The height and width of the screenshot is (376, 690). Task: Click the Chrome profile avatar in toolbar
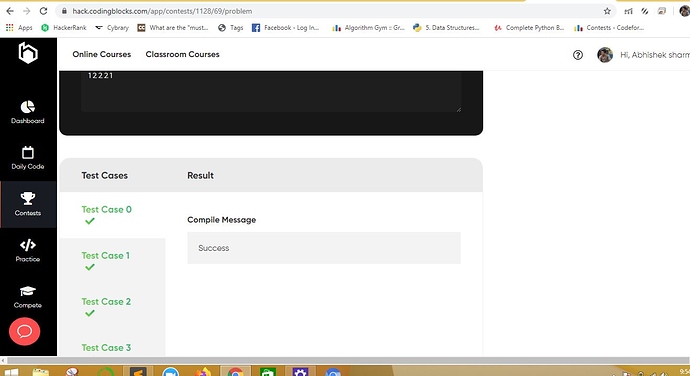684,11
